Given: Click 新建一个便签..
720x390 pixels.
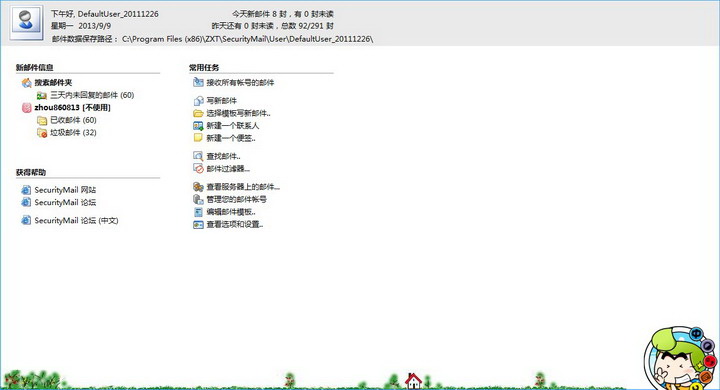Looking at the screenshot, I should 231,138.
